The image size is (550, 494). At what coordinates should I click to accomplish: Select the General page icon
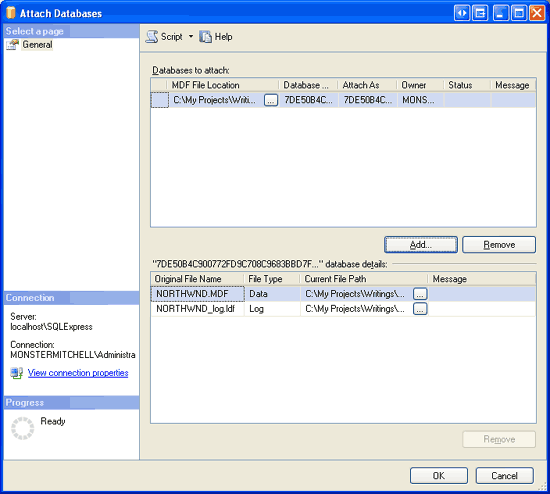(x=12, y=45)
